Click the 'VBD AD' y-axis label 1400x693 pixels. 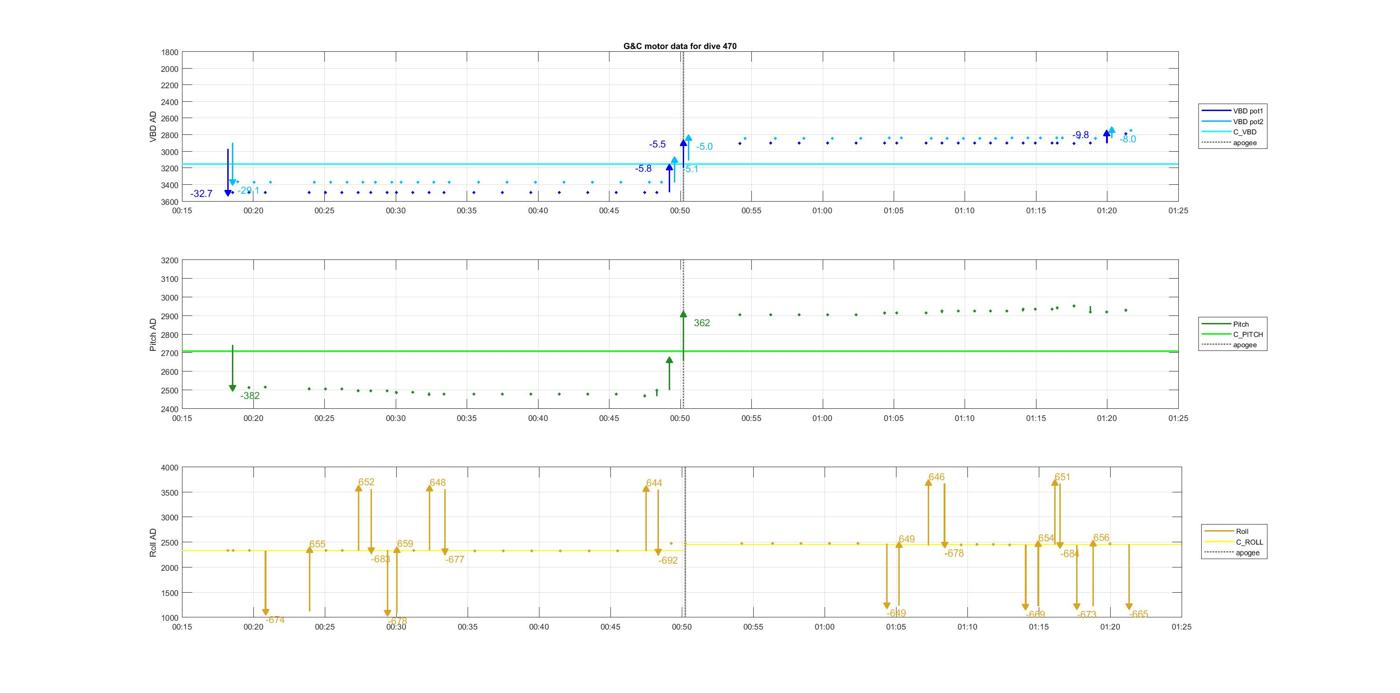[x=153, y=127]
